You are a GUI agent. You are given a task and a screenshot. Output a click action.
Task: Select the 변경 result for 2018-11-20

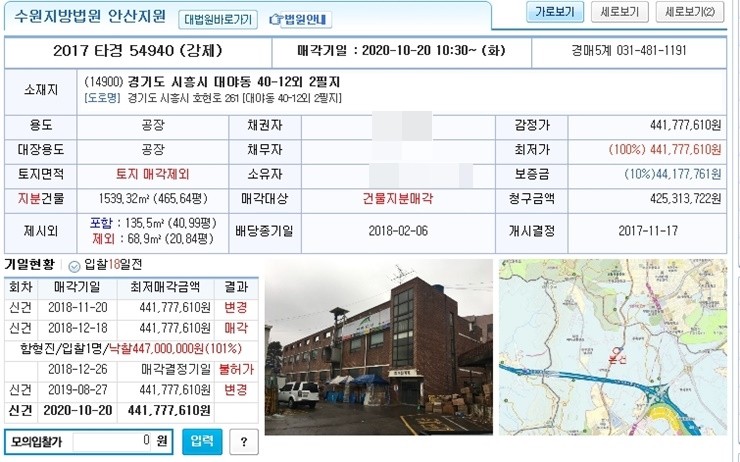(235, 308)
